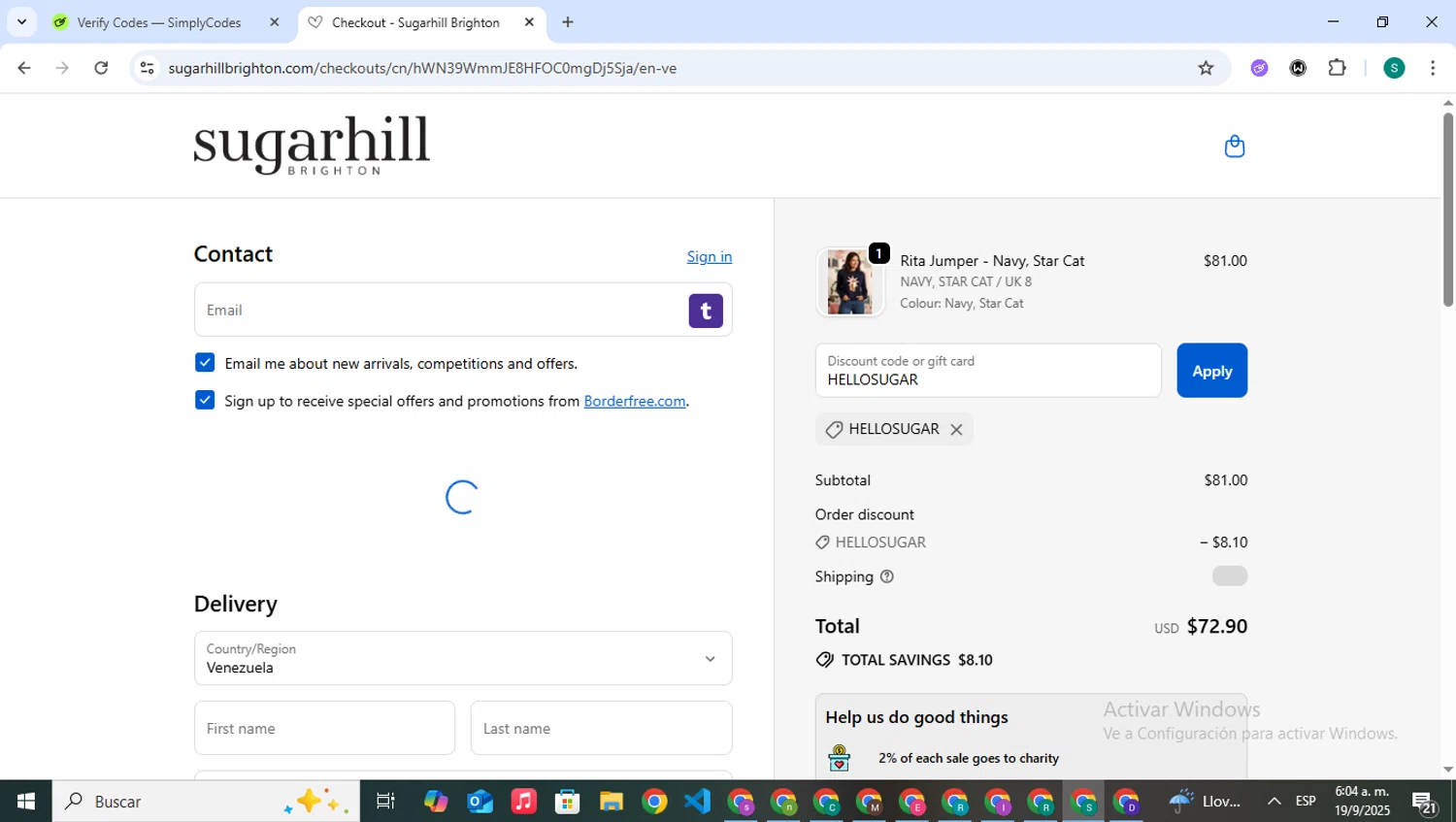Open the Copilot taskbar icon
This screenshot has width=1456, height=822.
(x=436, y=802)
